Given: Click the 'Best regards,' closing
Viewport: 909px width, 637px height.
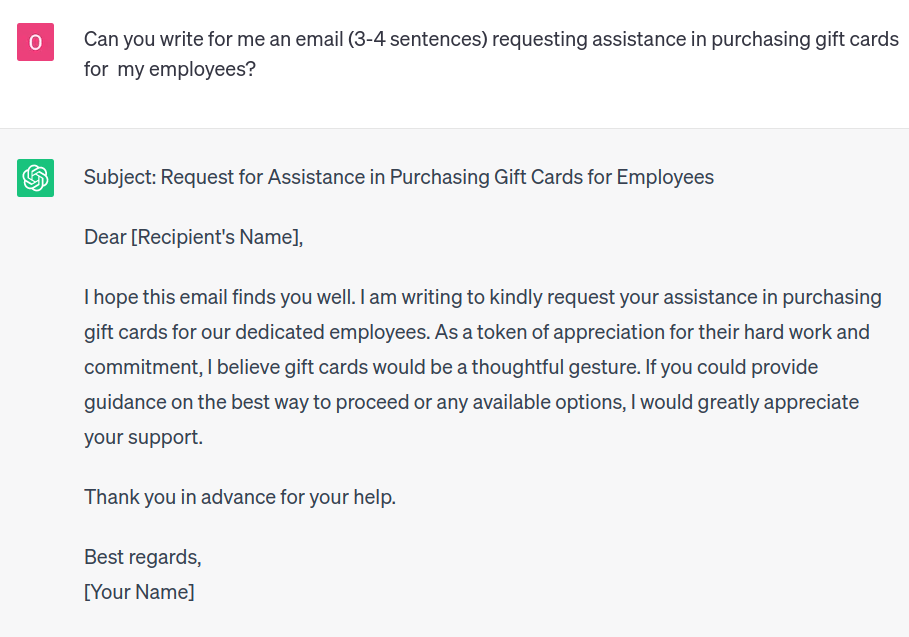Looking at the screenshot, I should [x=143, y=557].
